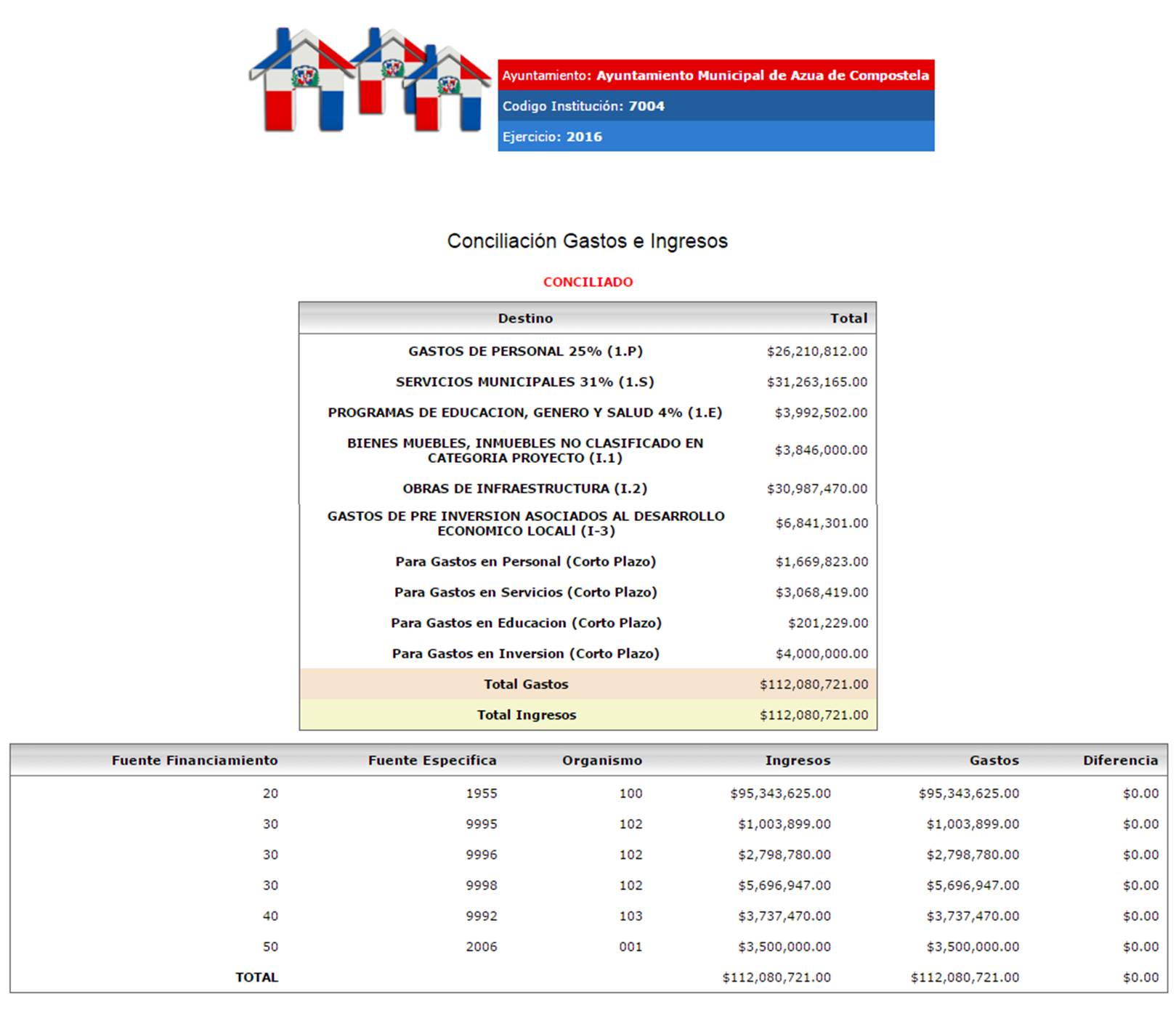Click the Organismo column header
The width and height of the screenshot is (1176, 1013).
point(601,761)
